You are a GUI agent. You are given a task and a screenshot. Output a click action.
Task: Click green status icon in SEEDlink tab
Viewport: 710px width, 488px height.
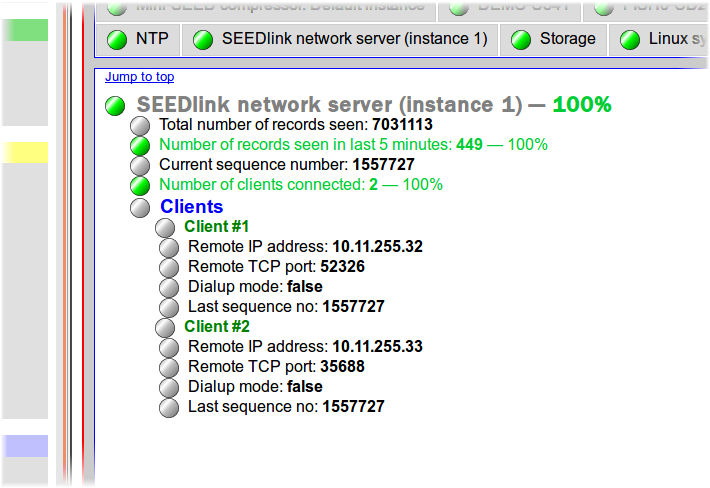tap(203, 40)
